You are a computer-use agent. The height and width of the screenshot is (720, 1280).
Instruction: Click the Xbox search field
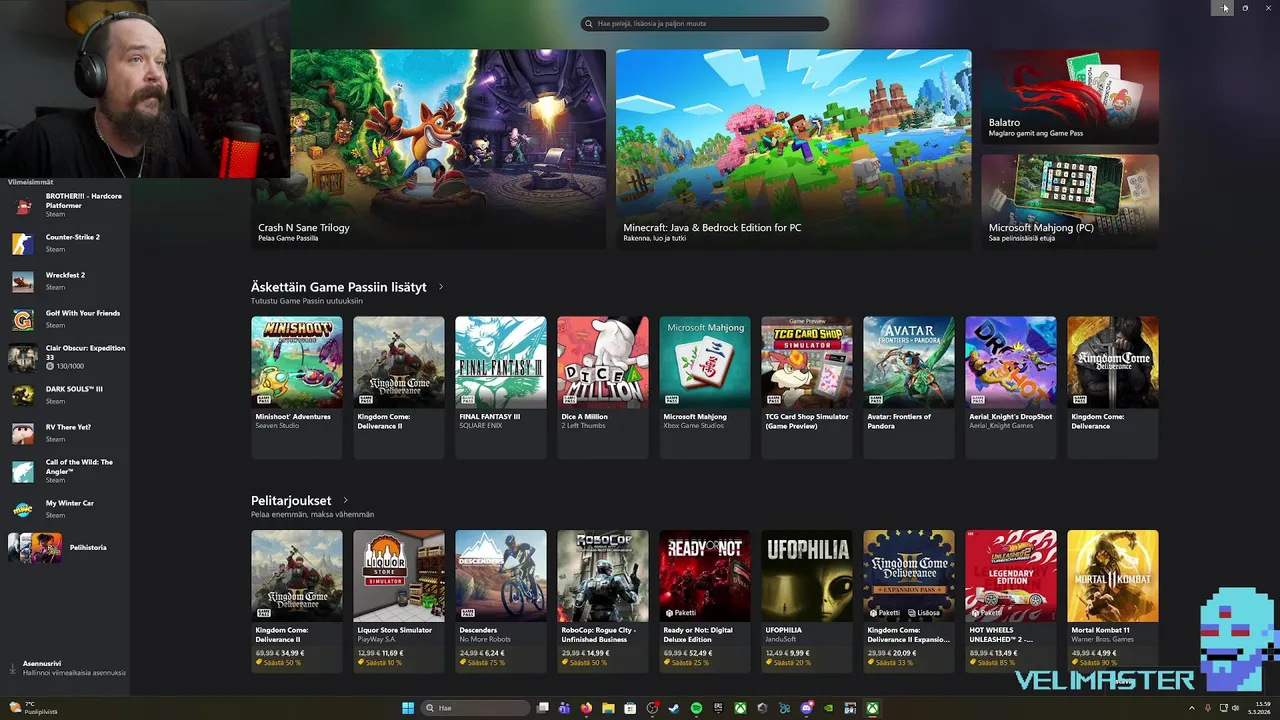[705, 23]
